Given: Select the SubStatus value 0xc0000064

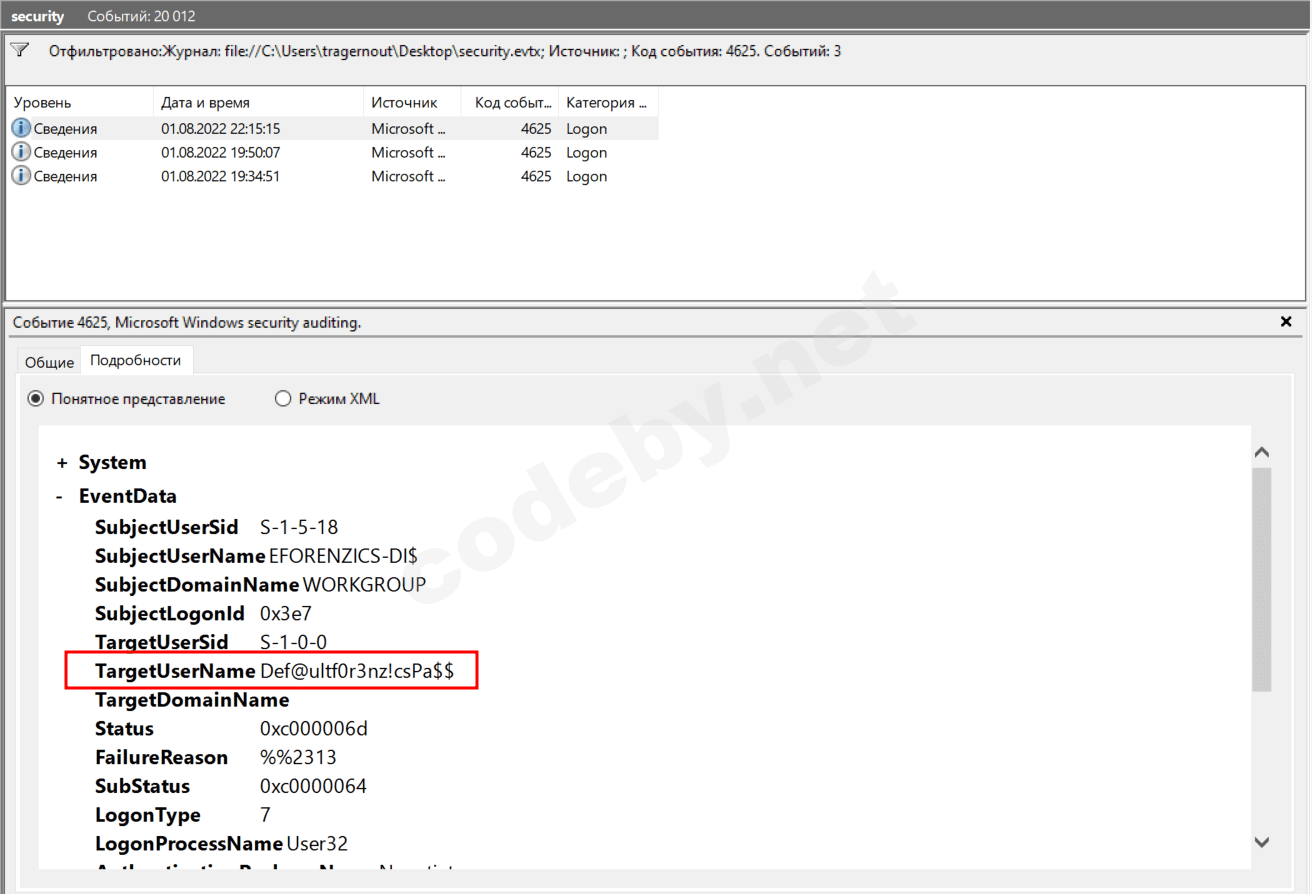Looking at the screenshot, I should tap(313, 787).
